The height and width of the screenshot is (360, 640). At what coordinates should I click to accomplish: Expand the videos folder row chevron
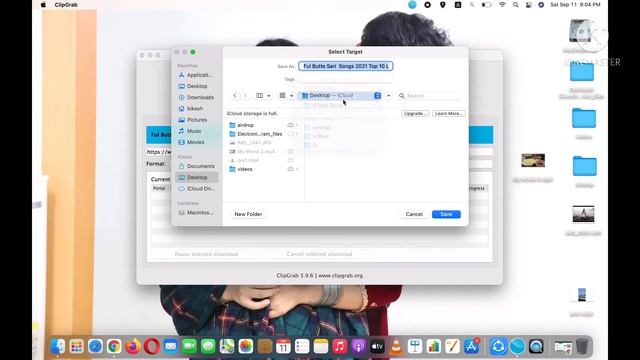click(297, 169)
